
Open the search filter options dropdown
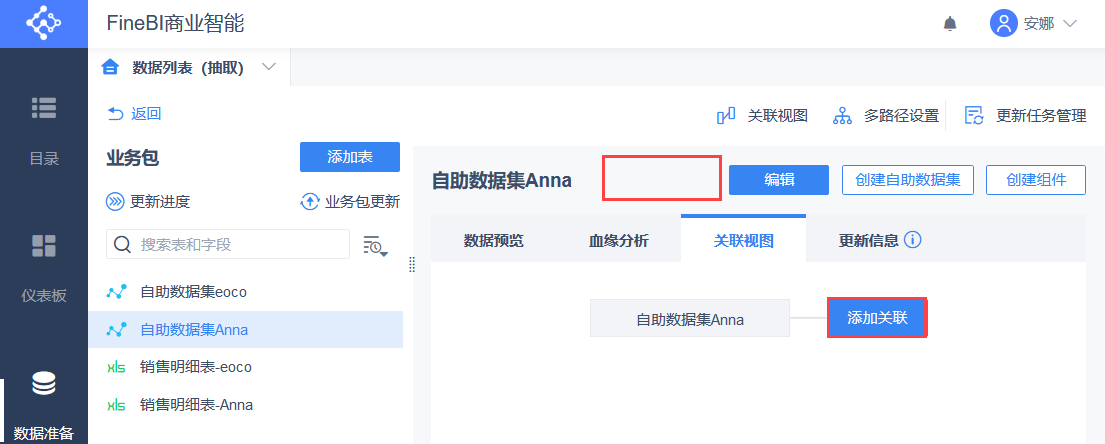[375, 245]
